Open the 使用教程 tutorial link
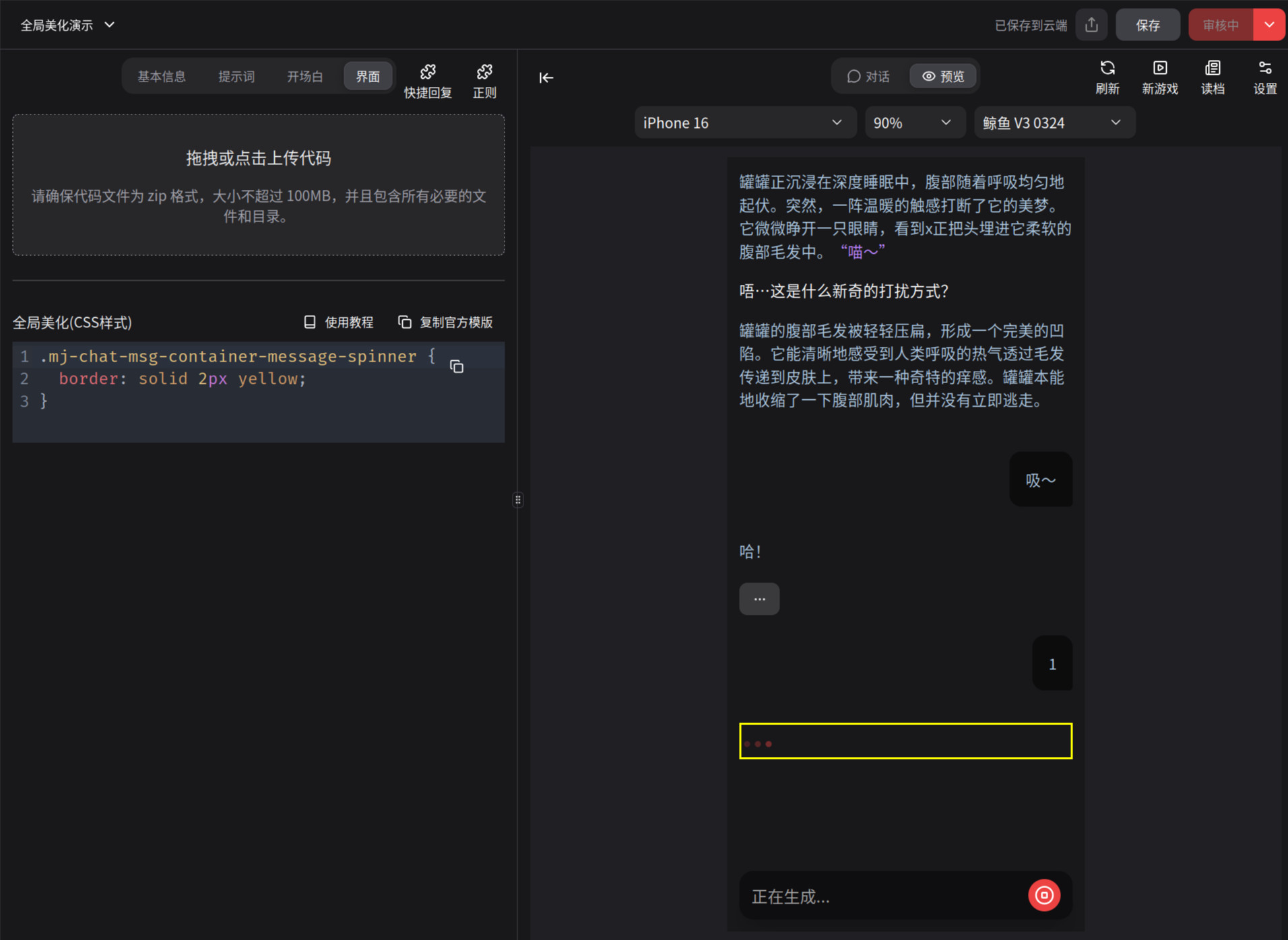This screenshot has width=1288, height=940. [x=339, y=323]
